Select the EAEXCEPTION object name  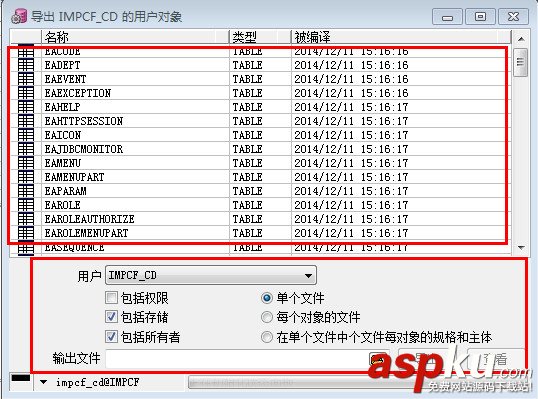(x=78, y=93)
